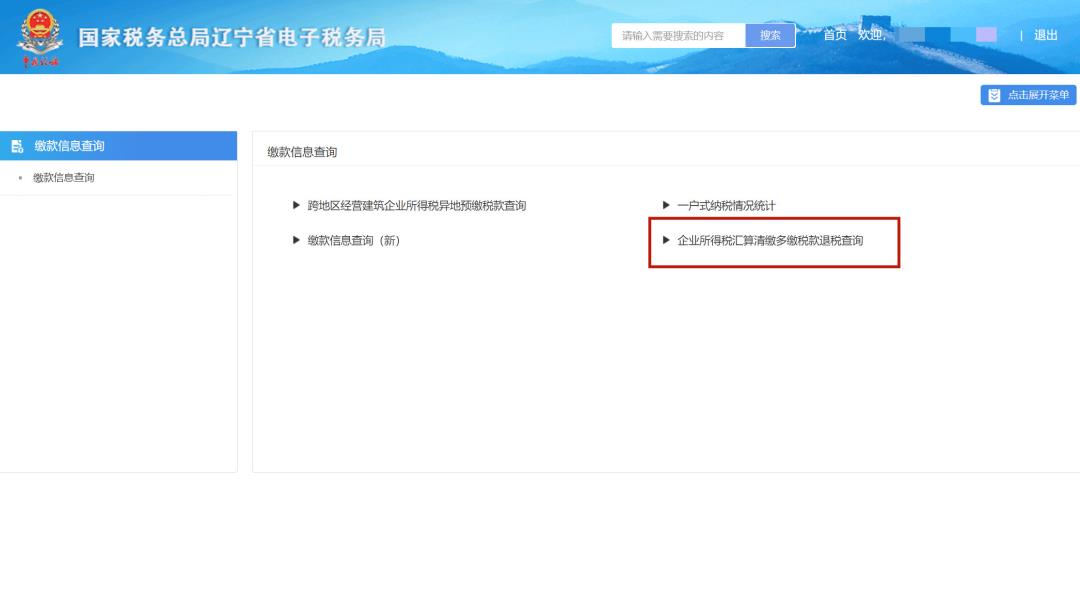Click the national tax emblem logo

[x=39, y=35]
